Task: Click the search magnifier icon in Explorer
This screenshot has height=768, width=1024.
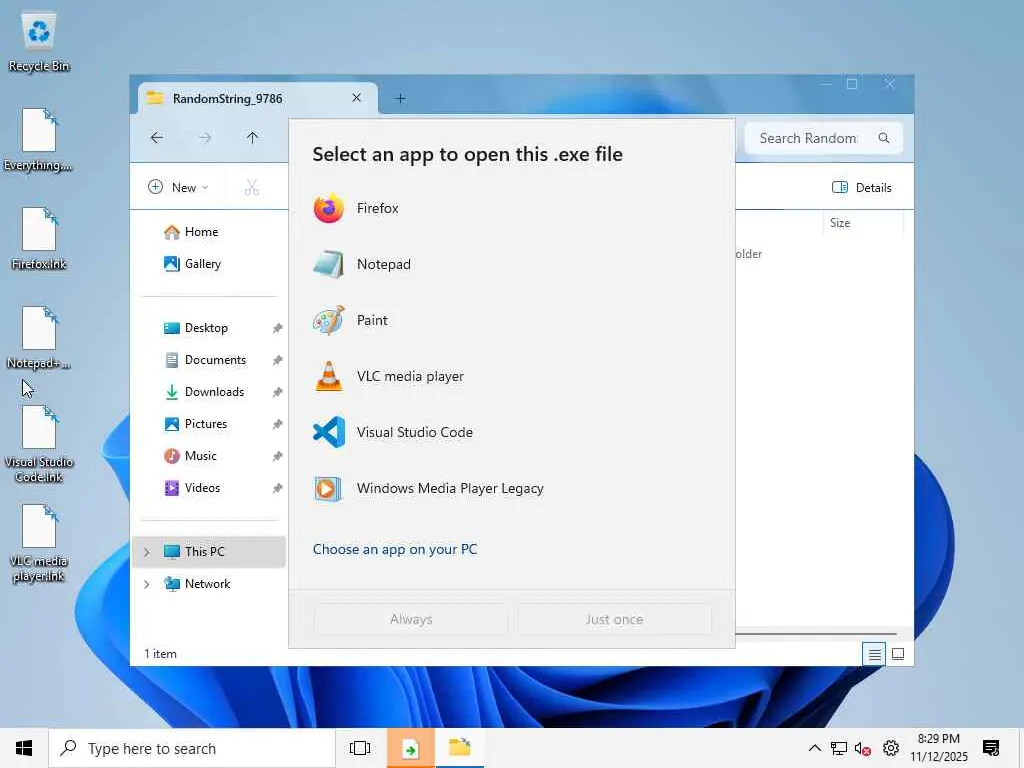Action: click(x=884, y=138)
